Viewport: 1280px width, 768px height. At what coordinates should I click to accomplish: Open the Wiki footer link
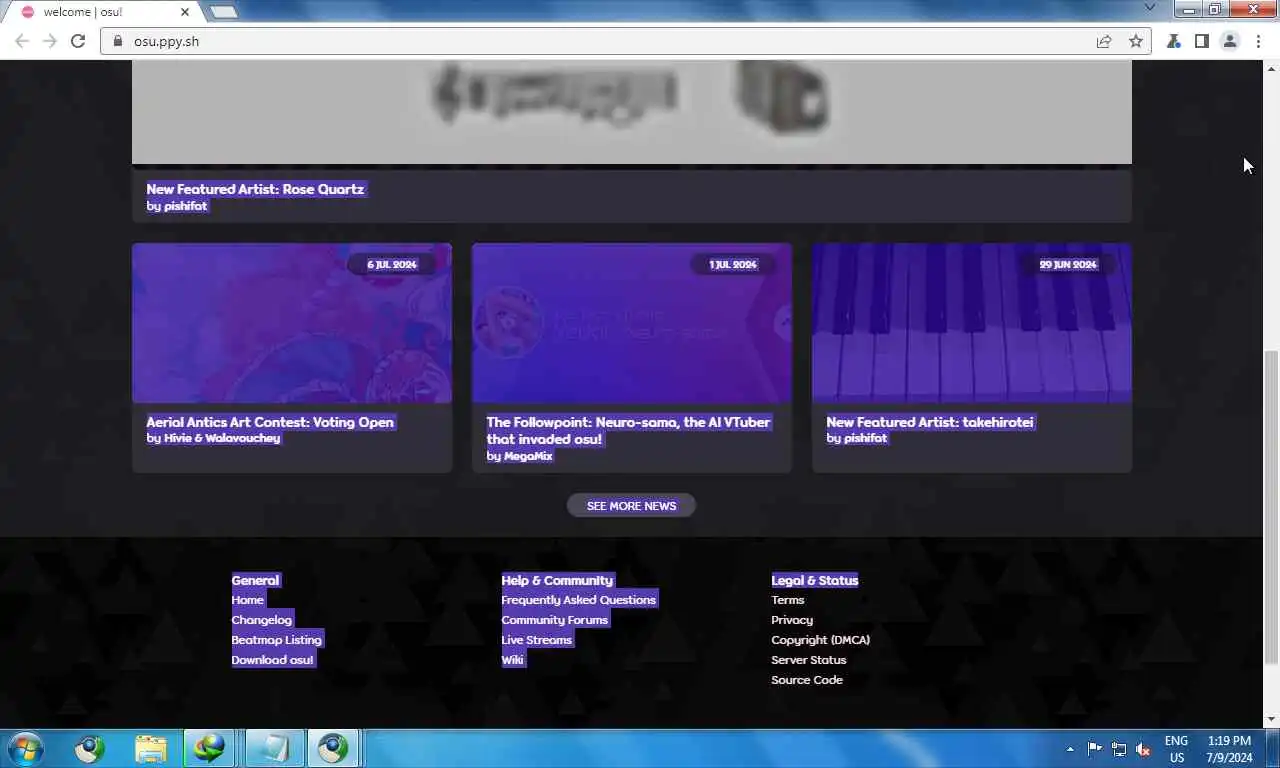(x=513, y=660)
